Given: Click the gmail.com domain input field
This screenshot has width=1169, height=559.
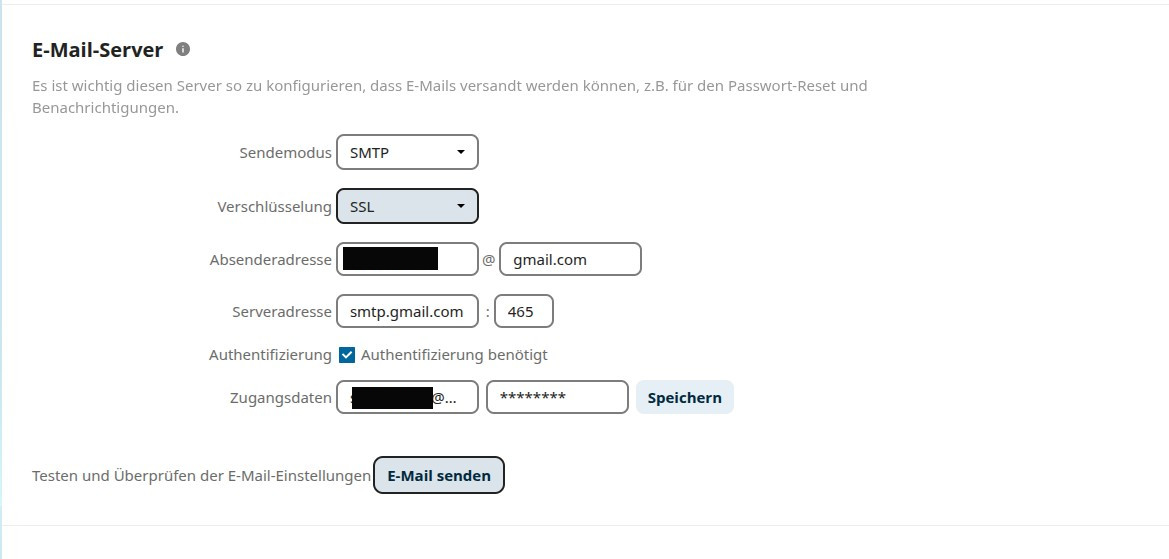Looking at the screenshot, I should pos(570,260).
